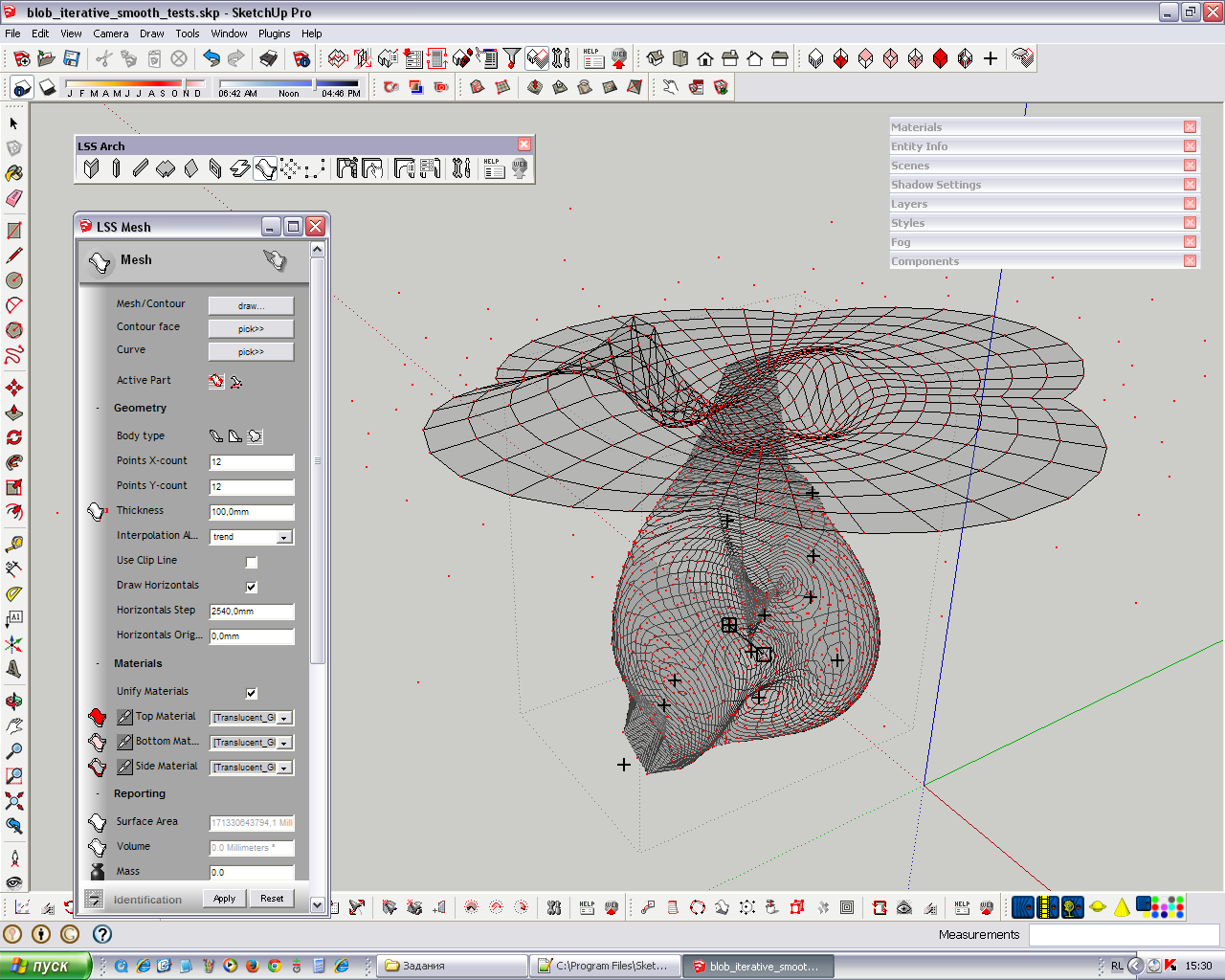Open the Bottom Material dropdown

pyautogui.click(x=284, y=743)
